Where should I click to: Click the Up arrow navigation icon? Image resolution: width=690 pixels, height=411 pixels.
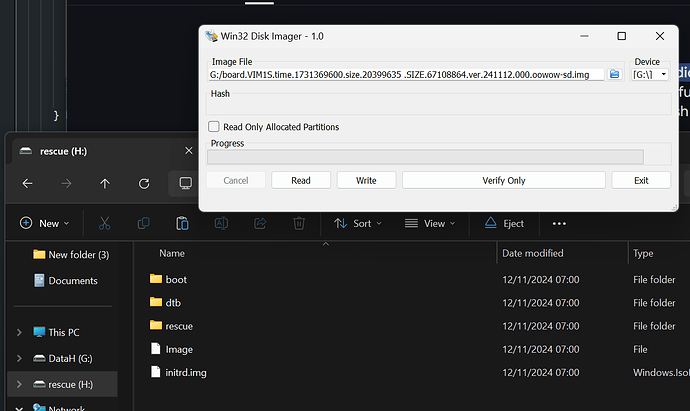click(x=105, y=184)
